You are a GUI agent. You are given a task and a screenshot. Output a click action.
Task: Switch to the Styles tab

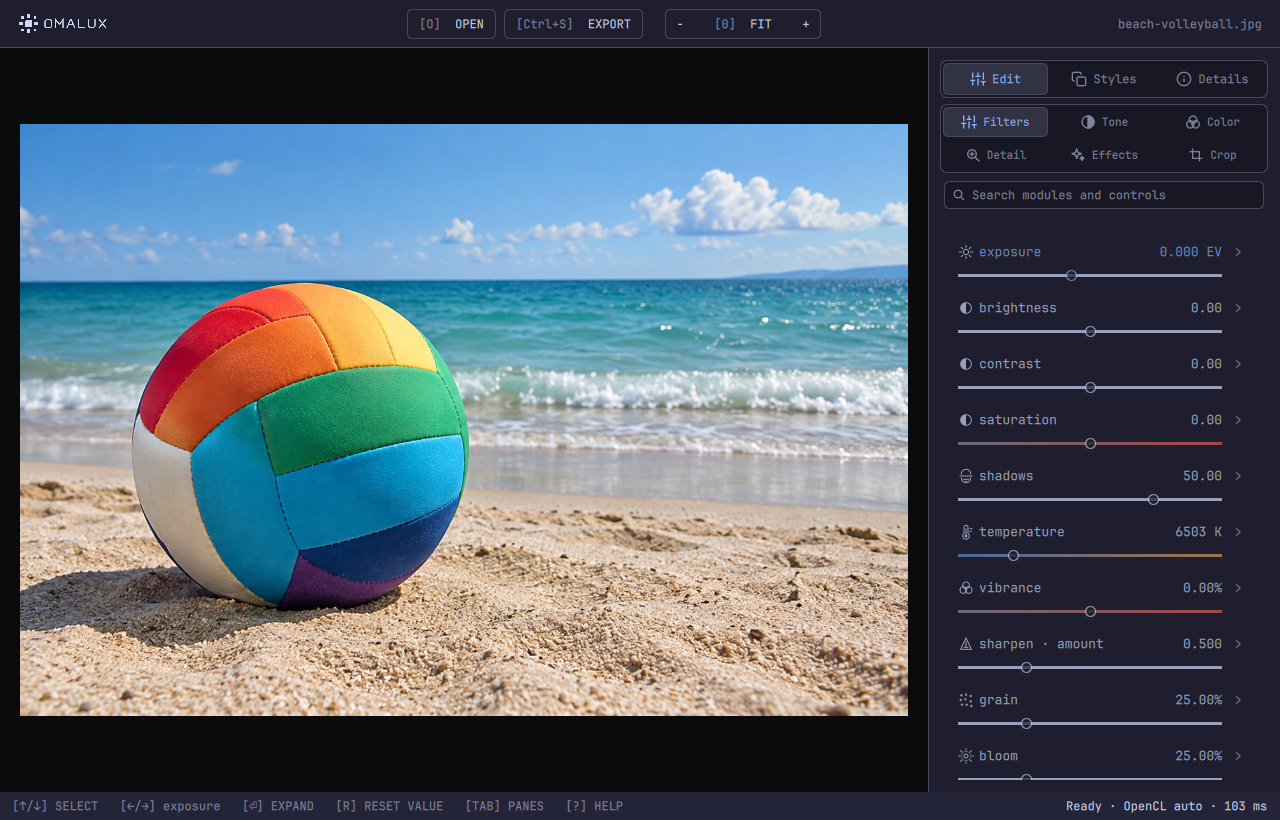1103,79
